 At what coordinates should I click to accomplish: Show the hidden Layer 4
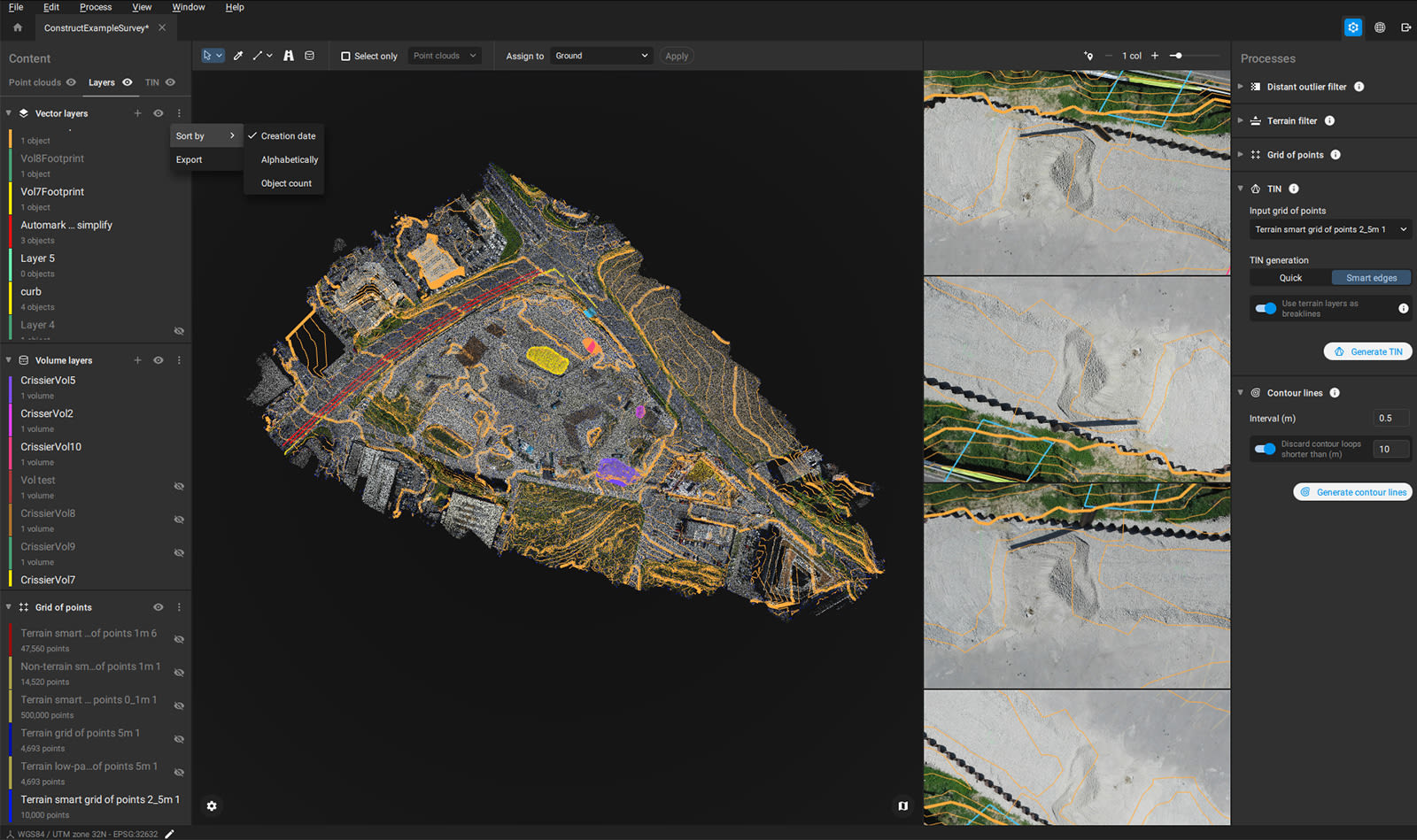pos(179,330)
